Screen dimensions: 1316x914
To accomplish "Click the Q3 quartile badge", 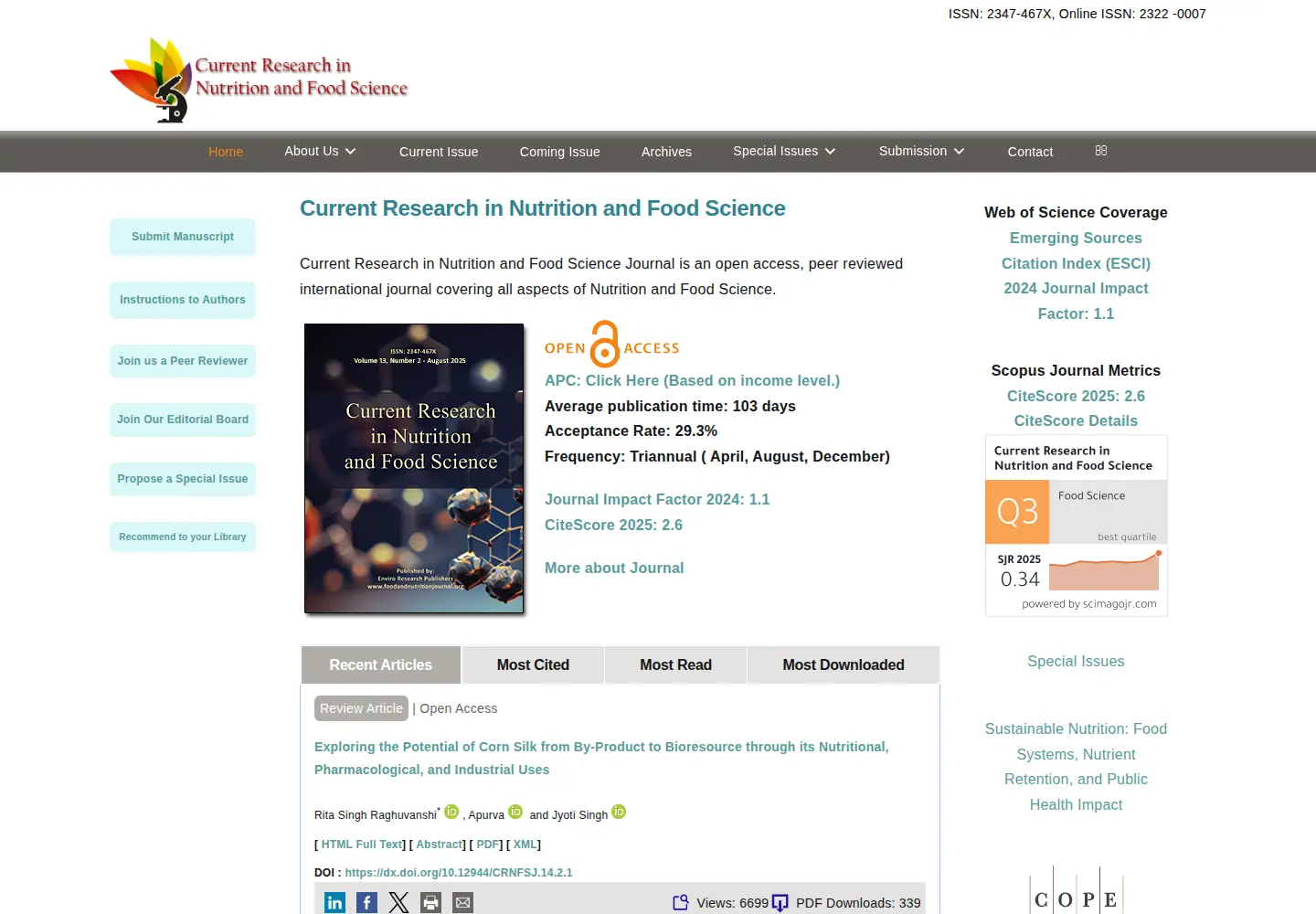I will [1017, 512].
